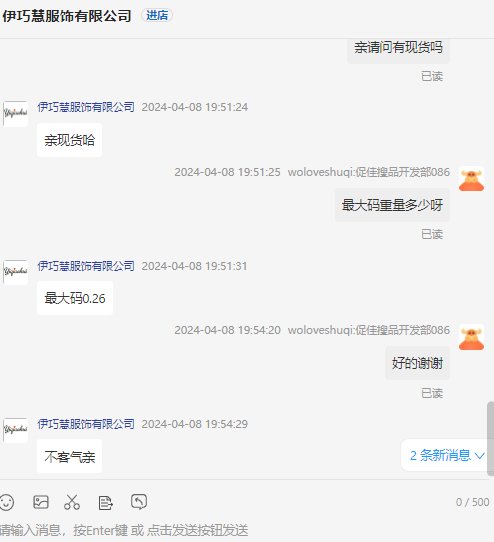Click the send image icon

41,502
